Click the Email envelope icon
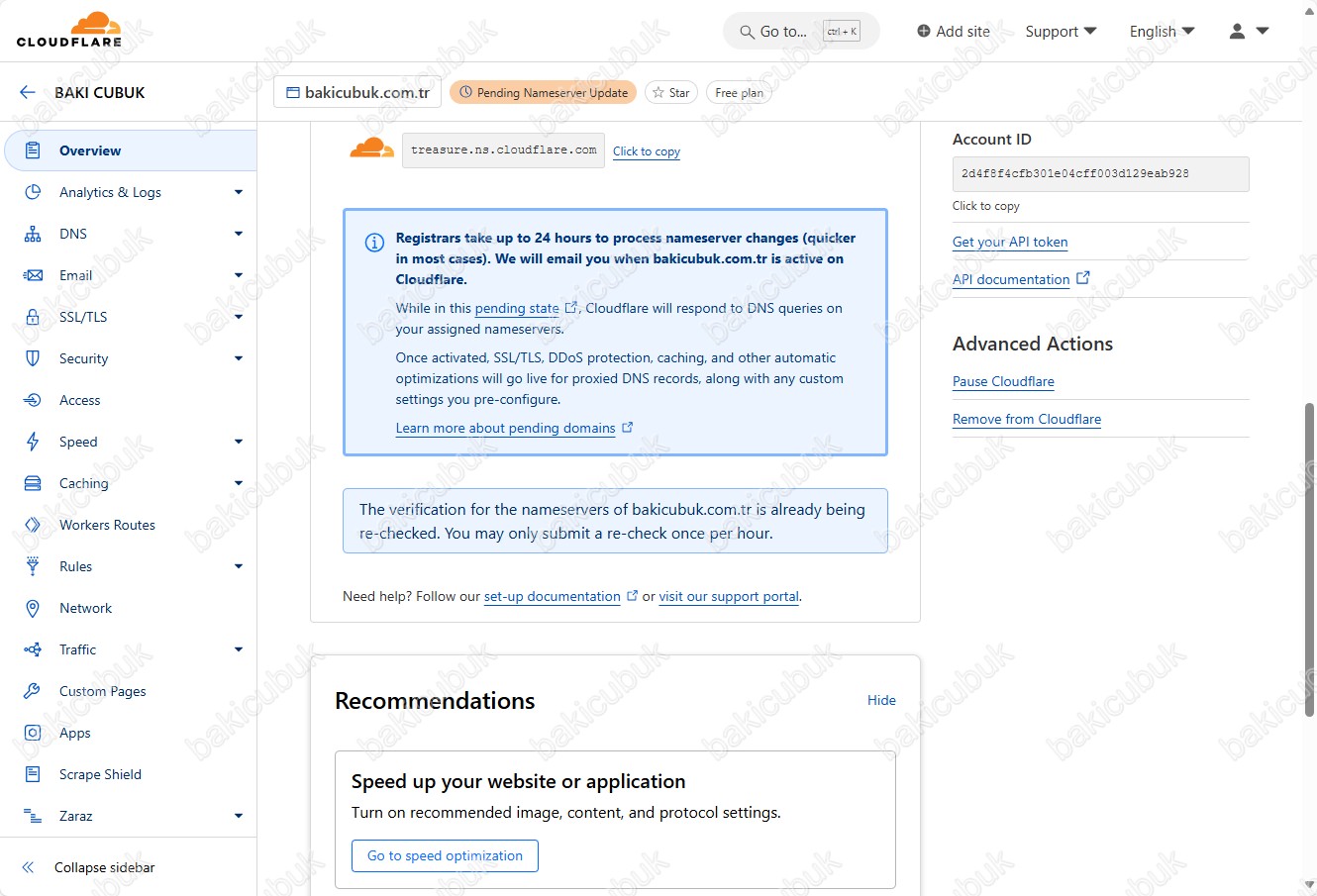The image size is (1317, 896). [33, 275]
